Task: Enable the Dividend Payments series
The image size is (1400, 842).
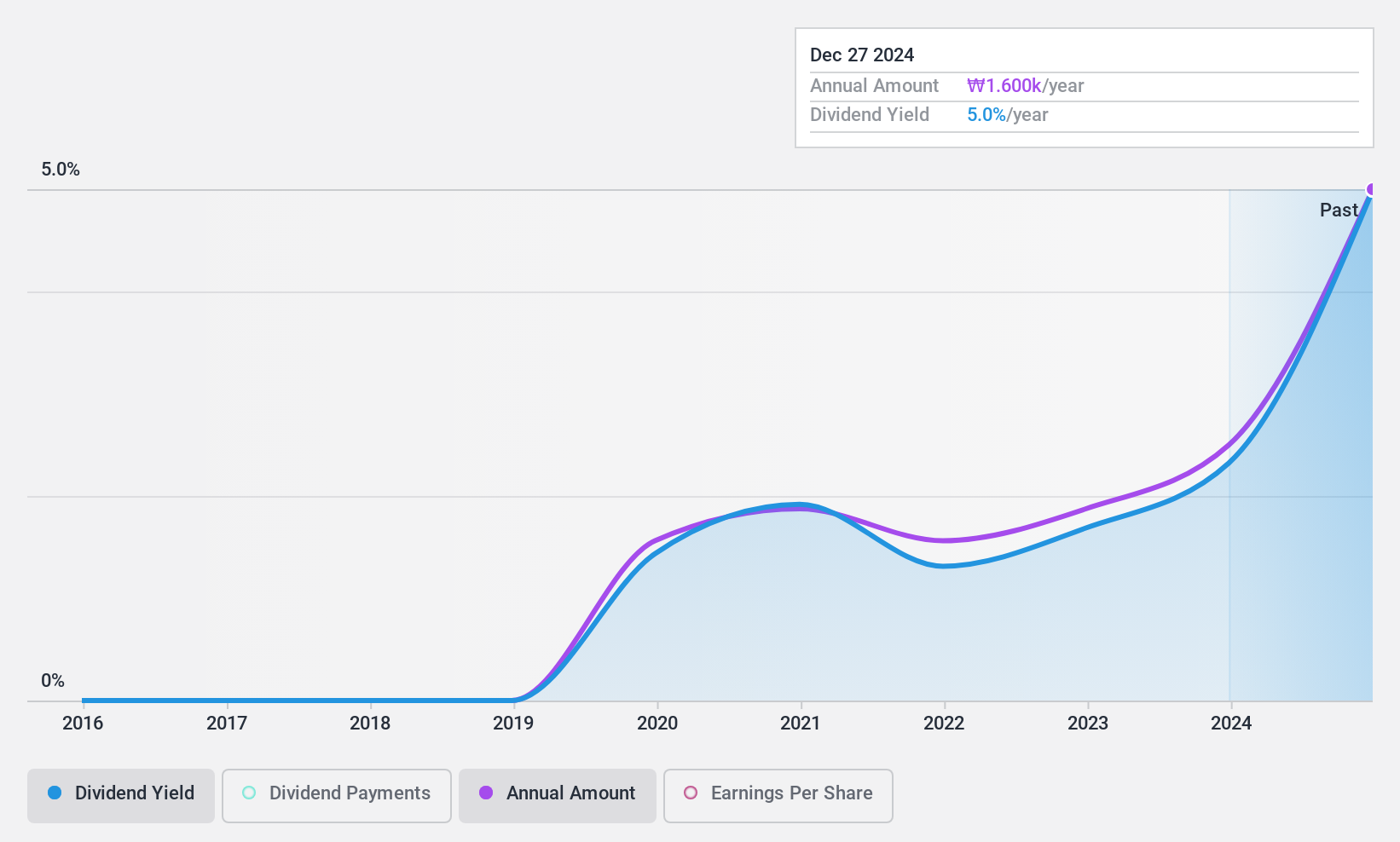Action: click(x=337, y=796)
